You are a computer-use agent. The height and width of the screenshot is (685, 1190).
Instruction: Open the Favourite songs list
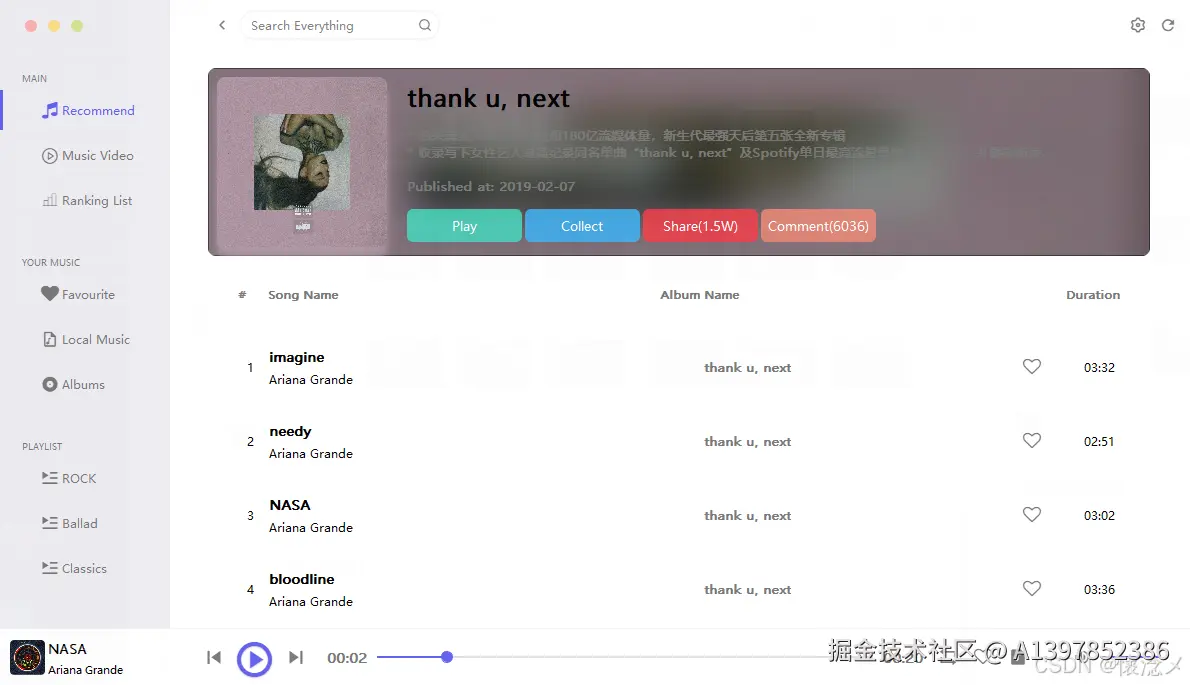pyautogui.click(x=78, y=294)
